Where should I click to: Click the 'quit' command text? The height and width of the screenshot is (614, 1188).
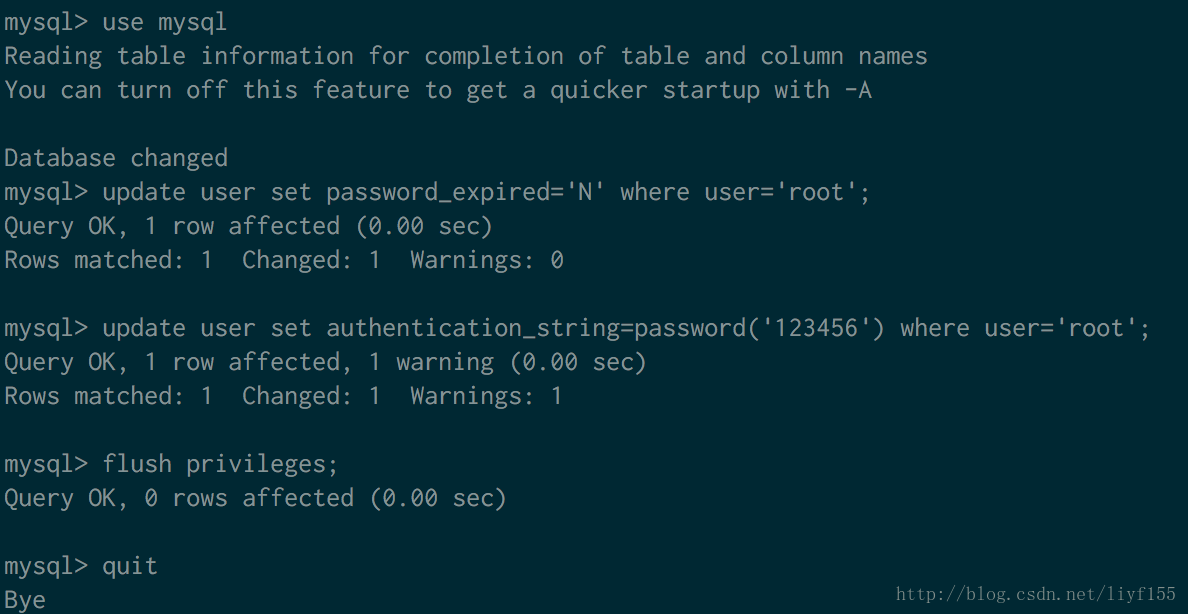130,566
